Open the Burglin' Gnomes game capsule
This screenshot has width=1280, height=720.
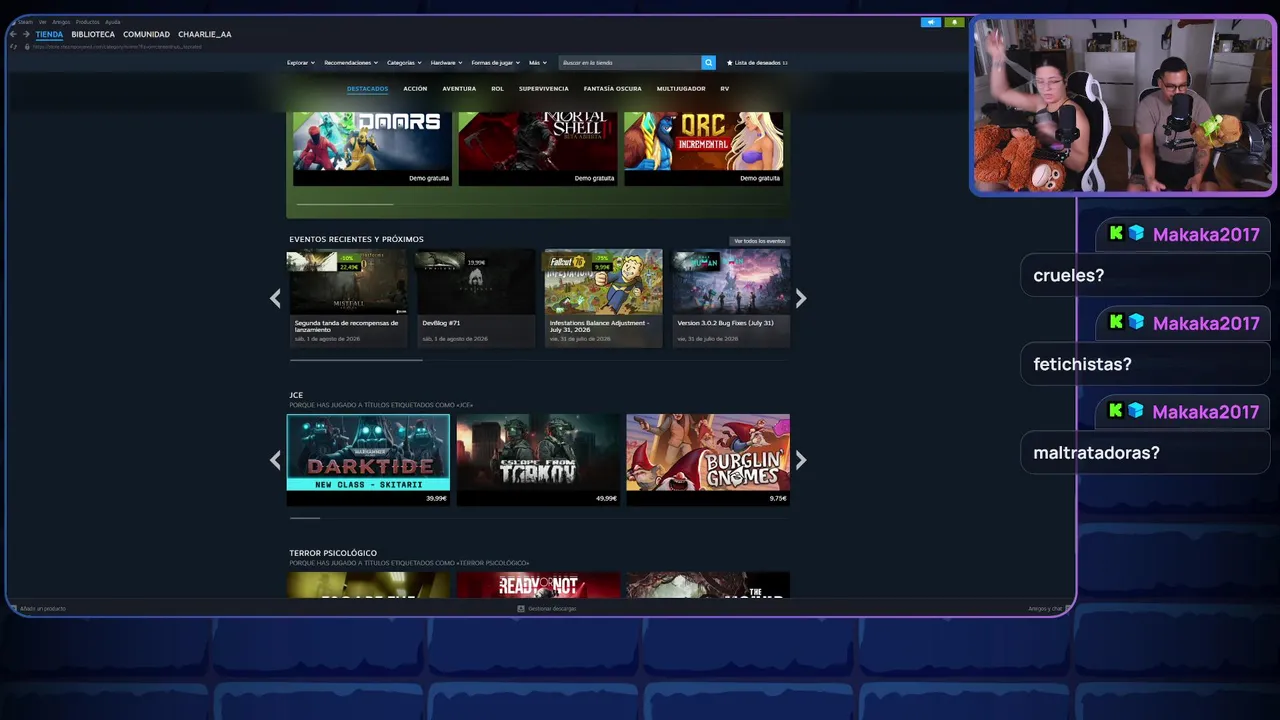click(x=708, y=460)
